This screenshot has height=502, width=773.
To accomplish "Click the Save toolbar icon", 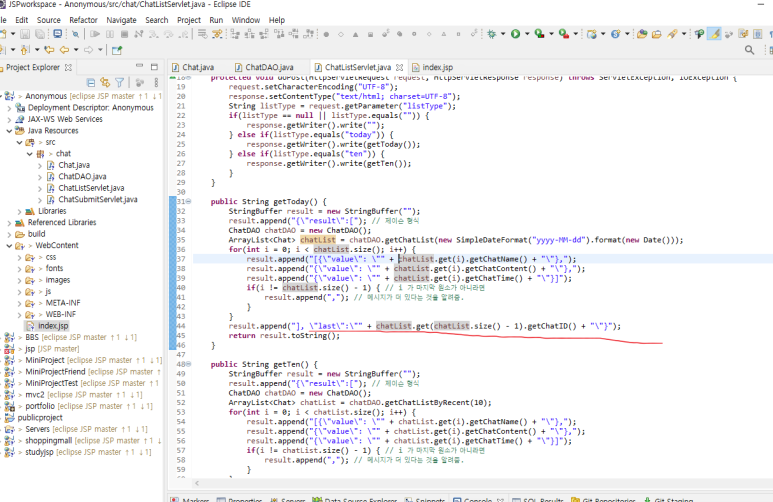I will (25, 34).
